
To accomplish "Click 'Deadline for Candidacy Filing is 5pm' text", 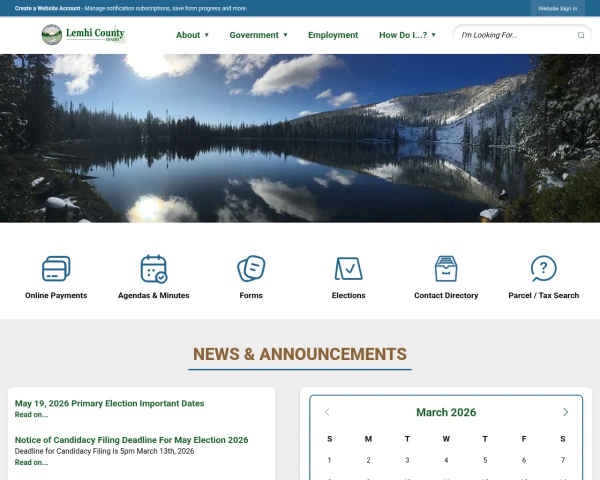I will (x=104, y=451).
